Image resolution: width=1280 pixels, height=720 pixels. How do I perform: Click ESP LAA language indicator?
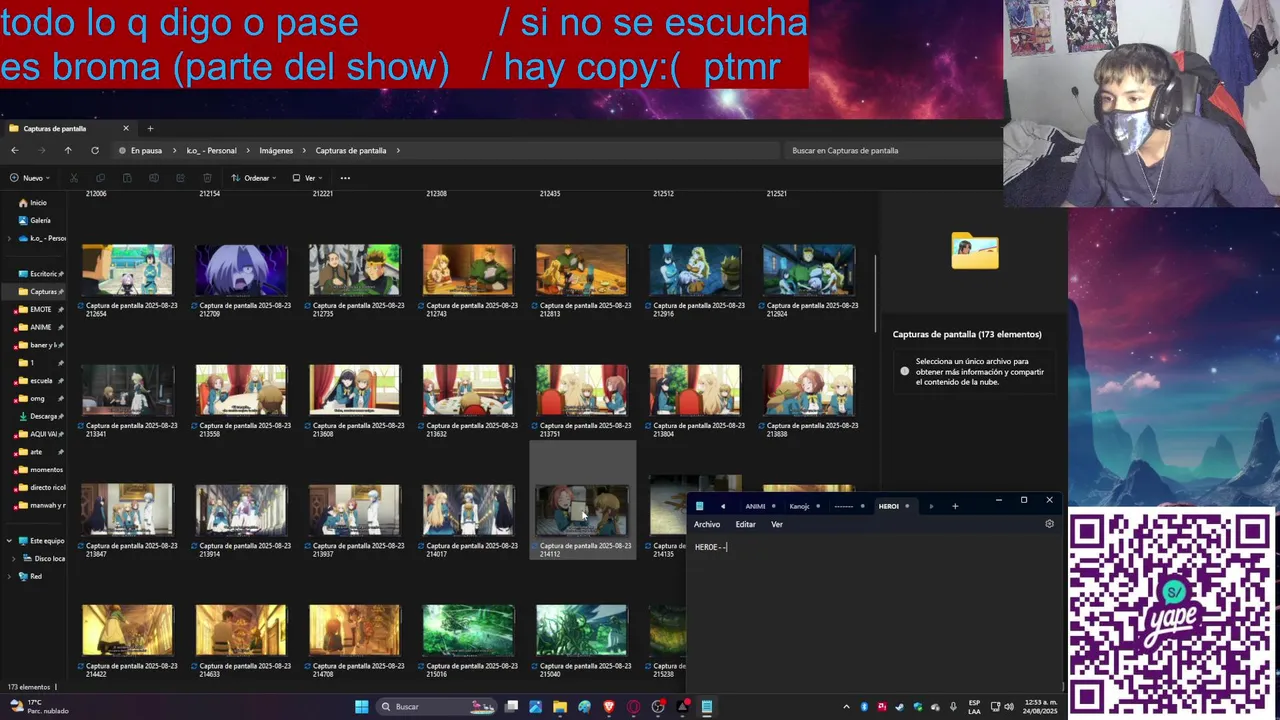(974, 707)
